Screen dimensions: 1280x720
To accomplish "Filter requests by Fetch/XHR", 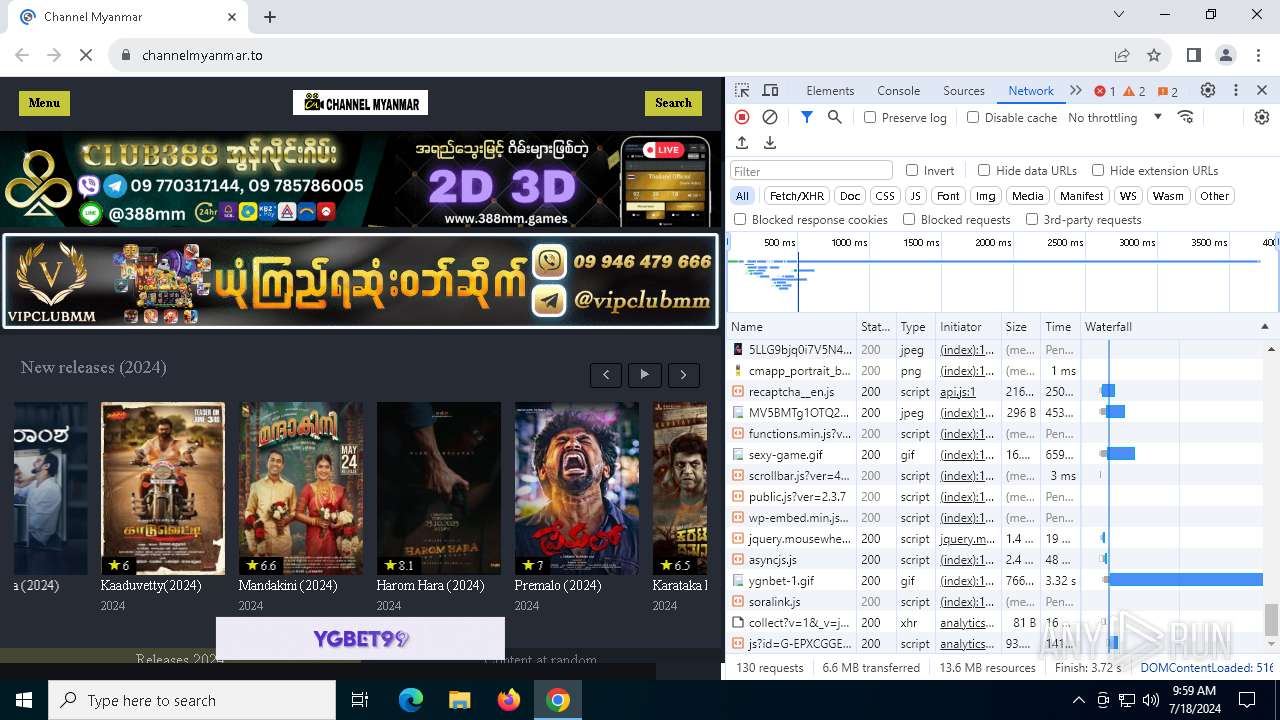I will click(x=797, y=196).
